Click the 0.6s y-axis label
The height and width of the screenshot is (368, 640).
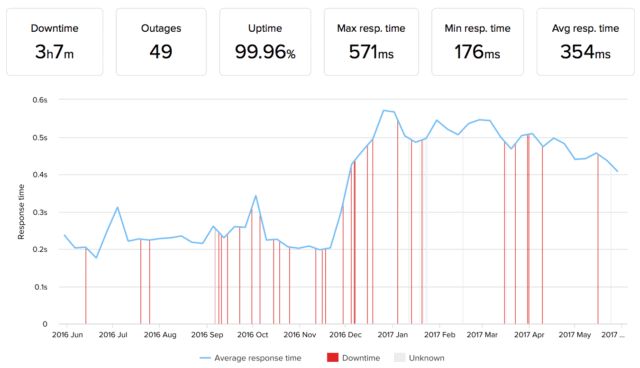(x=40, y=100)
